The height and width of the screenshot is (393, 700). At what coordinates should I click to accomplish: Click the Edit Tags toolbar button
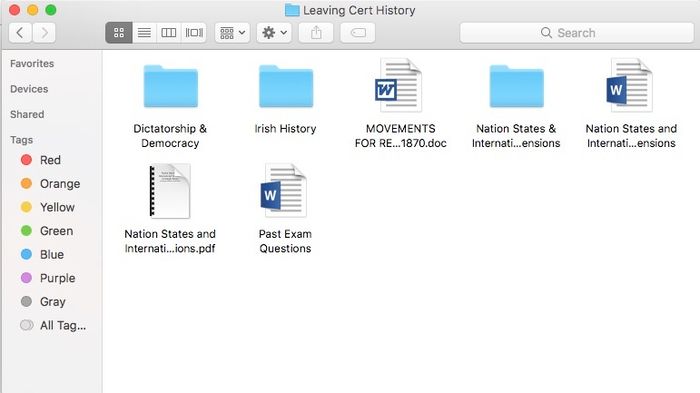click(x=358, y=33)
